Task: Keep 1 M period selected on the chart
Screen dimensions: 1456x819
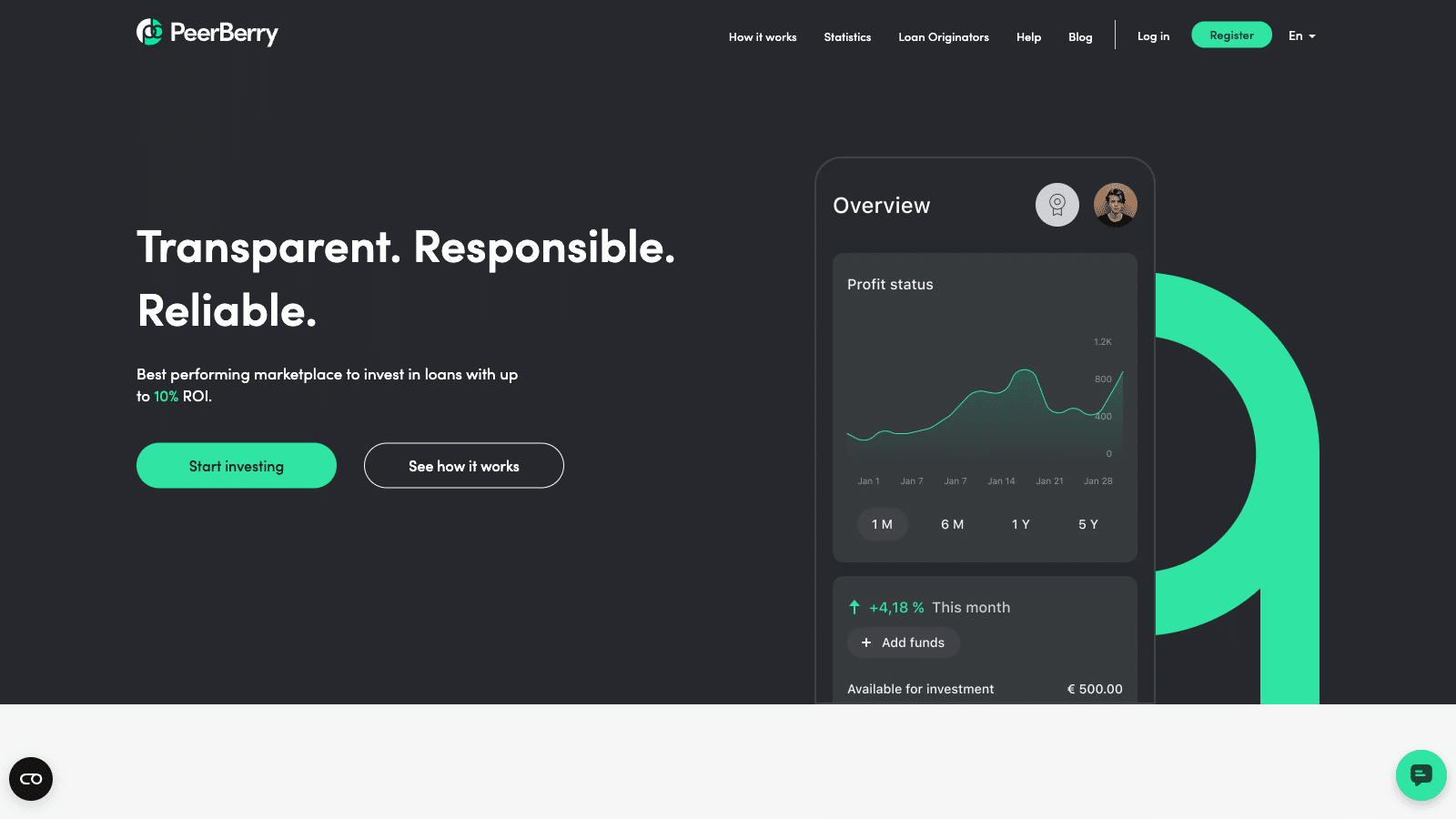Action: point(882,524)
